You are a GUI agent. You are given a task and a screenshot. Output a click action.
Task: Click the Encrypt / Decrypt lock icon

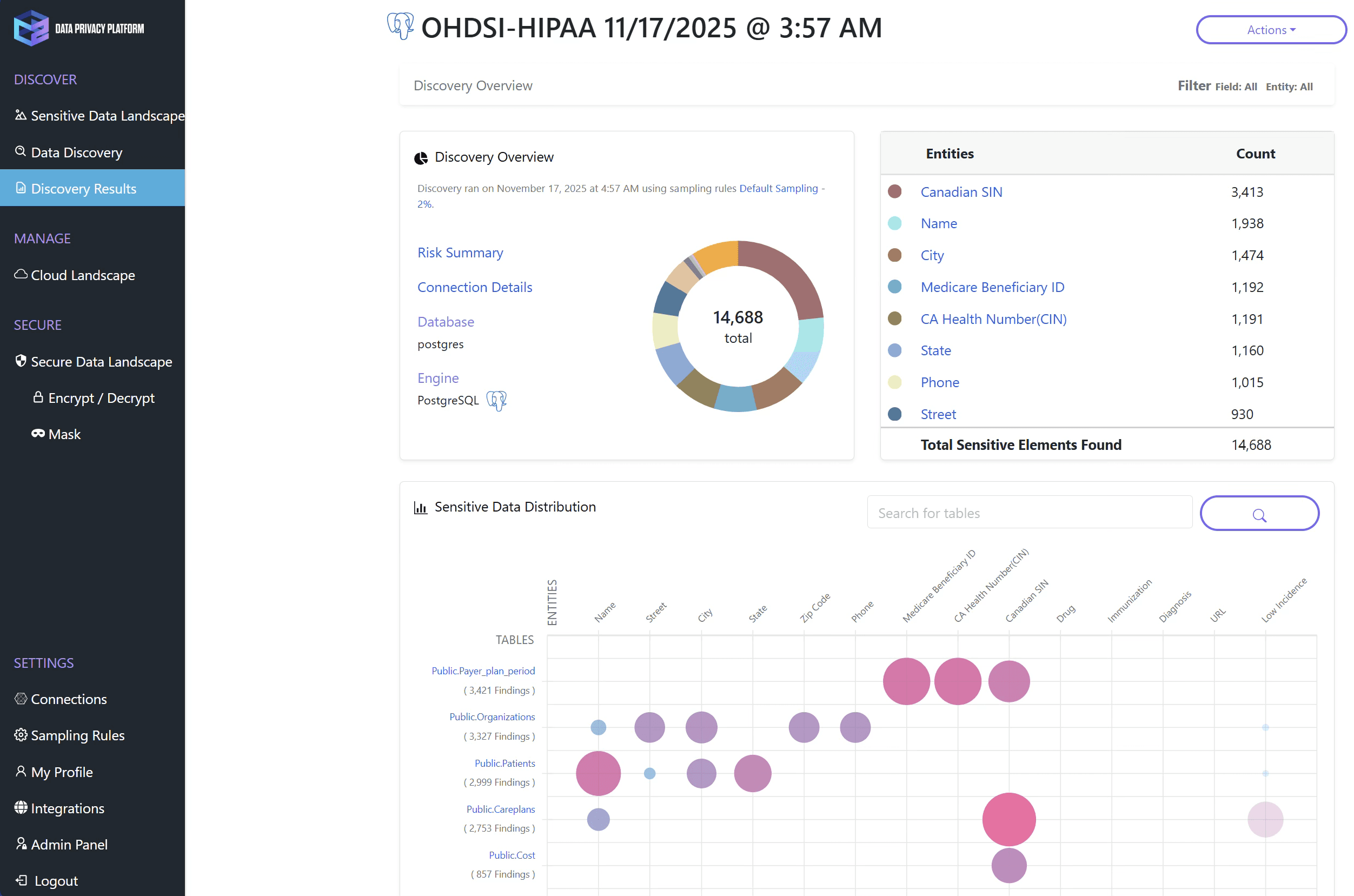point(38,397)
